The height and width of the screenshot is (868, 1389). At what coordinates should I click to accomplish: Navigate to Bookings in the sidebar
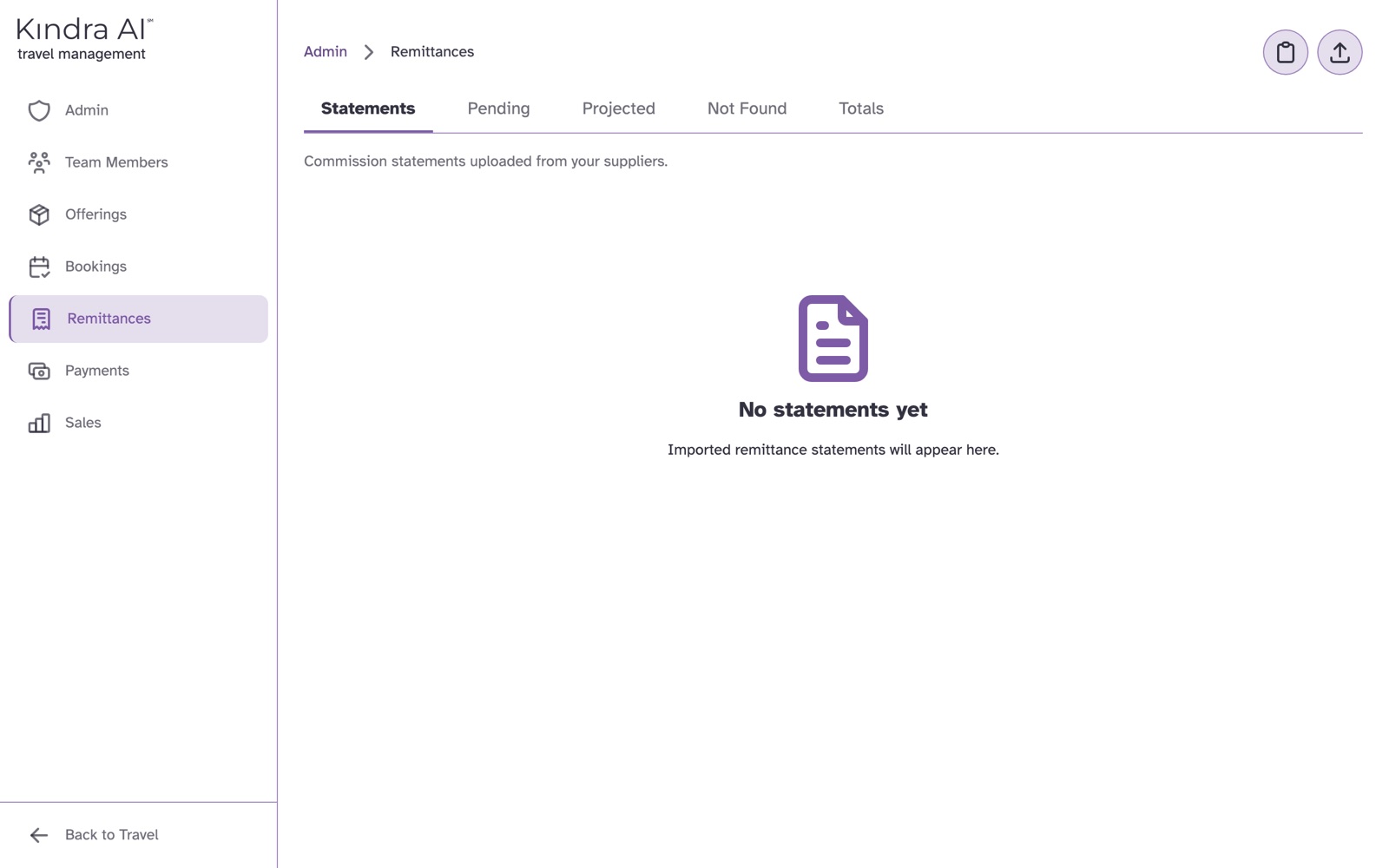(x=139, y=266)
